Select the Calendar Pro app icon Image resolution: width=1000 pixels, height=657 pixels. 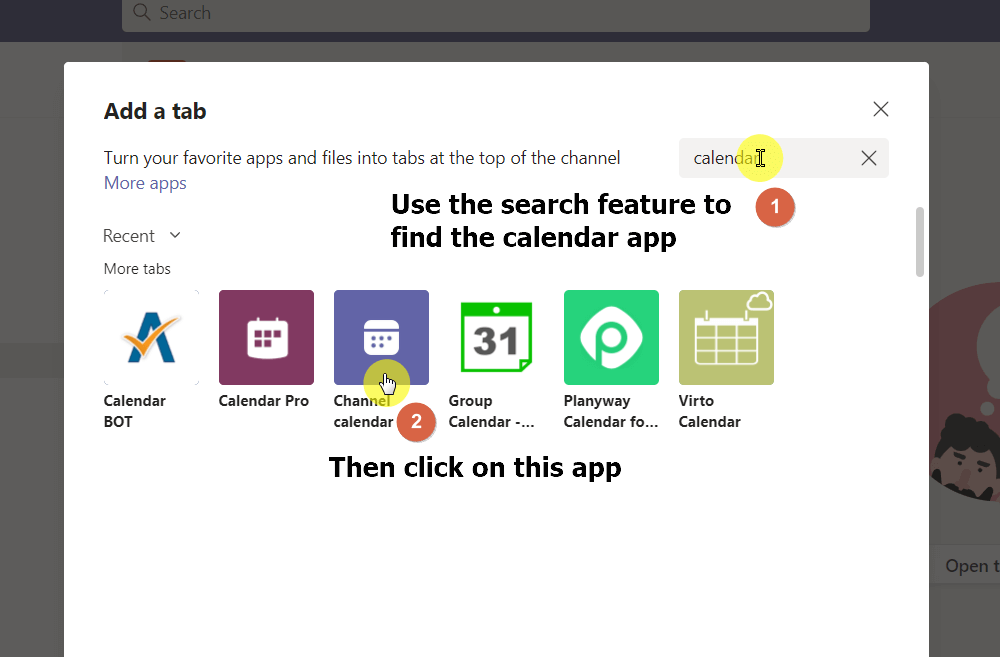(x=266, y=337)
